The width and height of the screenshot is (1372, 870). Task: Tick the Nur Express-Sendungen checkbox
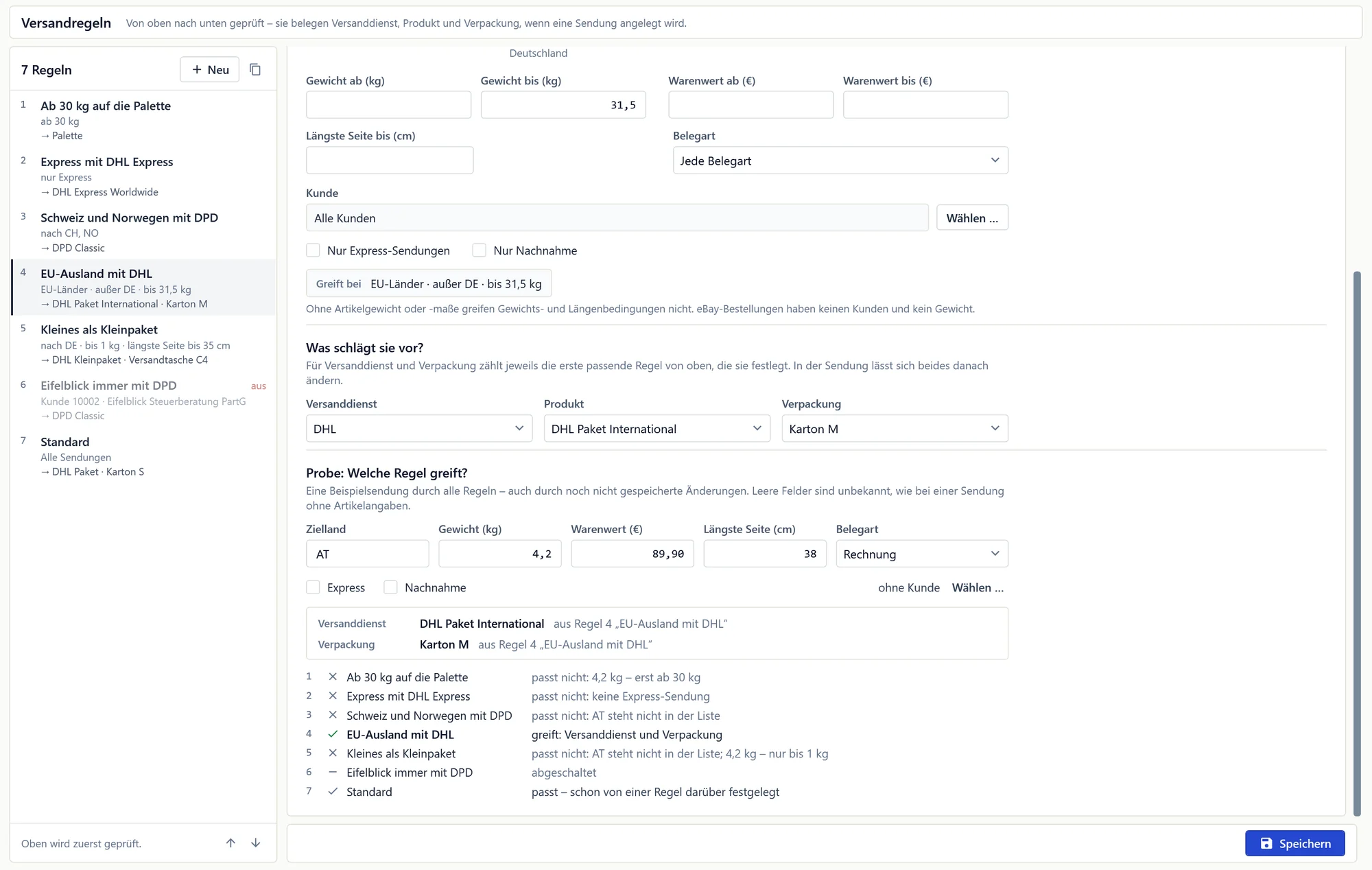pyautogui.click(x=313, y=250)
